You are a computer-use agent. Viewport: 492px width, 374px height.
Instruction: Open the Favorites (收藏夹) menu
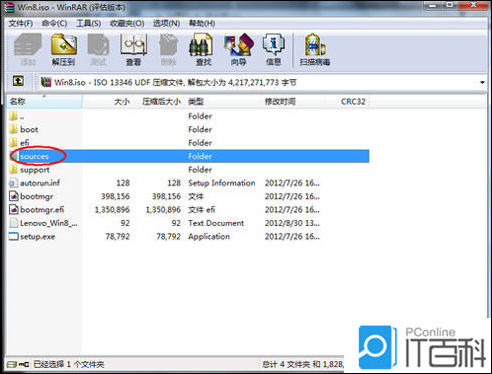127,23
